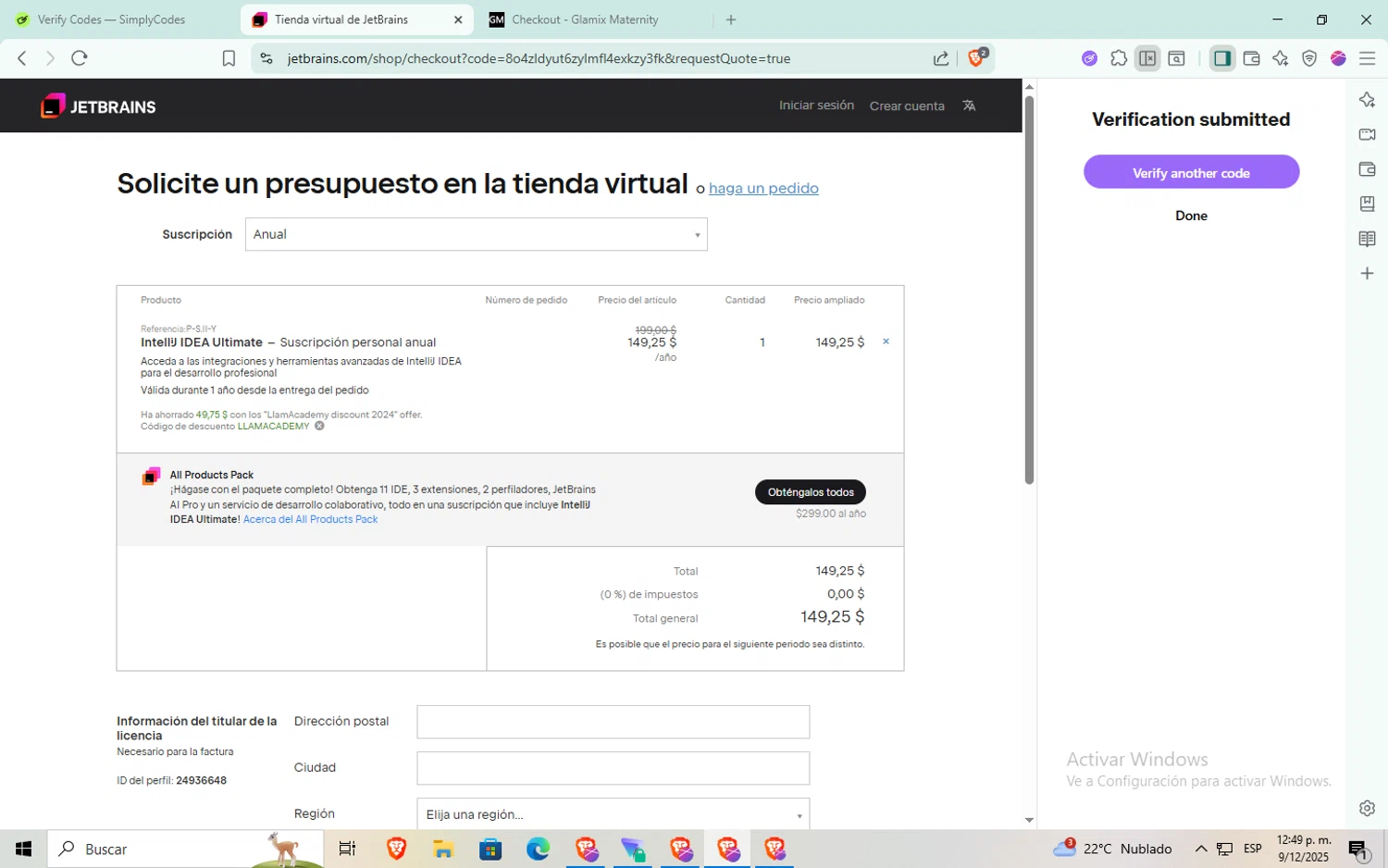The image size is (1388, 868).
Task: Open the Elija una región dropdown
Action: pos(613,813)
